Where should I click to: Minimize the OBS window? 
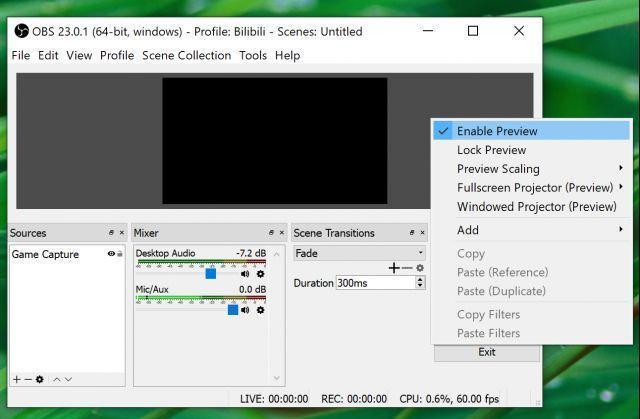(x=428, y=31)
